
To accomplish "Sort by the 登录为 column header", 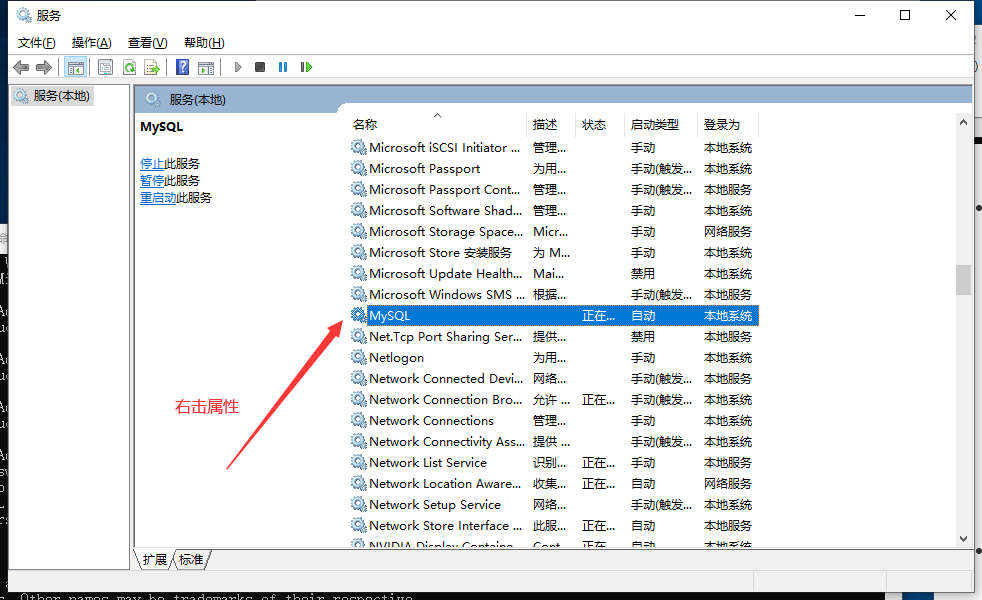I will point(728,124).
